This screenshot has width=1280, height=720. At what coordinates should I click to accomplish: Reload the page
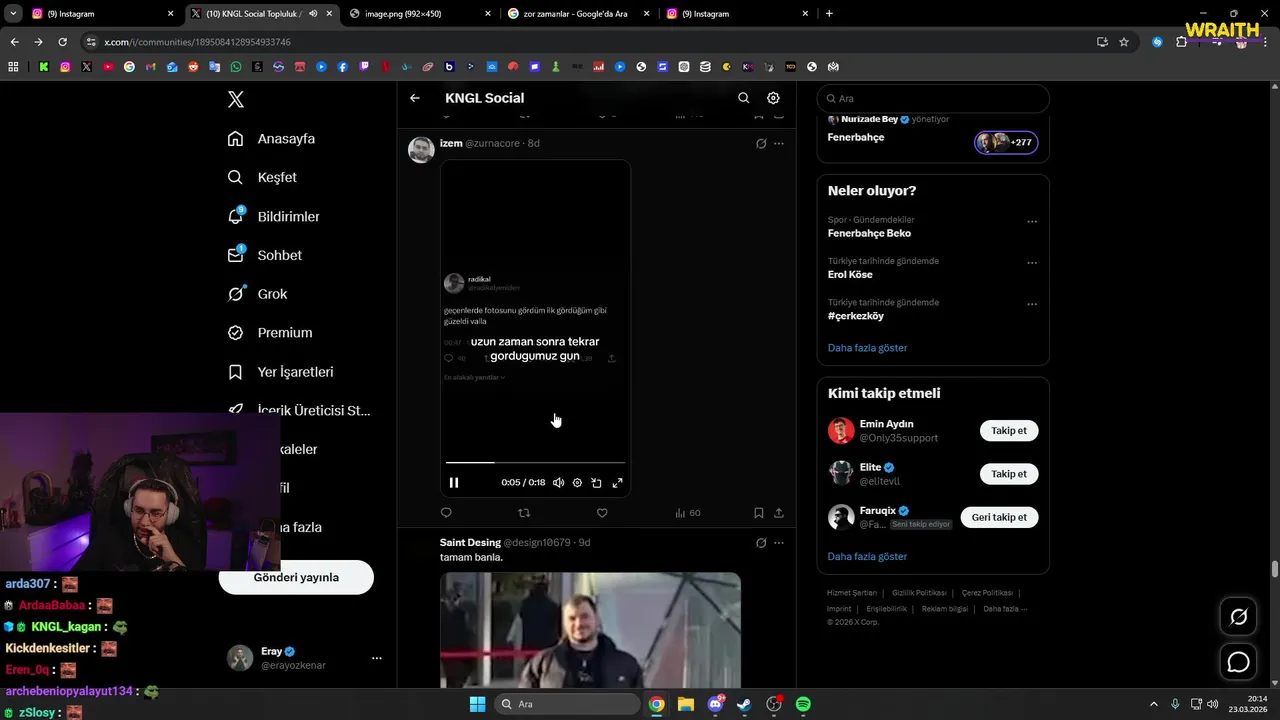(62, 42)
